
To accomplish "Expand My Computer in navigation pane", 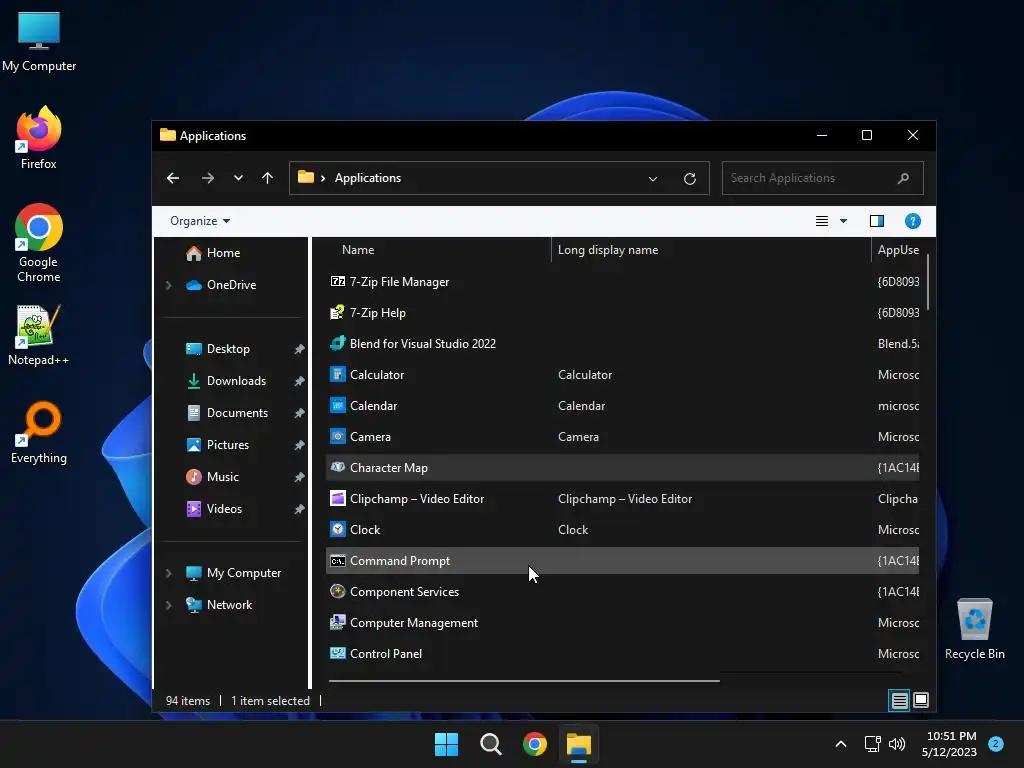I will pos(168,573).
